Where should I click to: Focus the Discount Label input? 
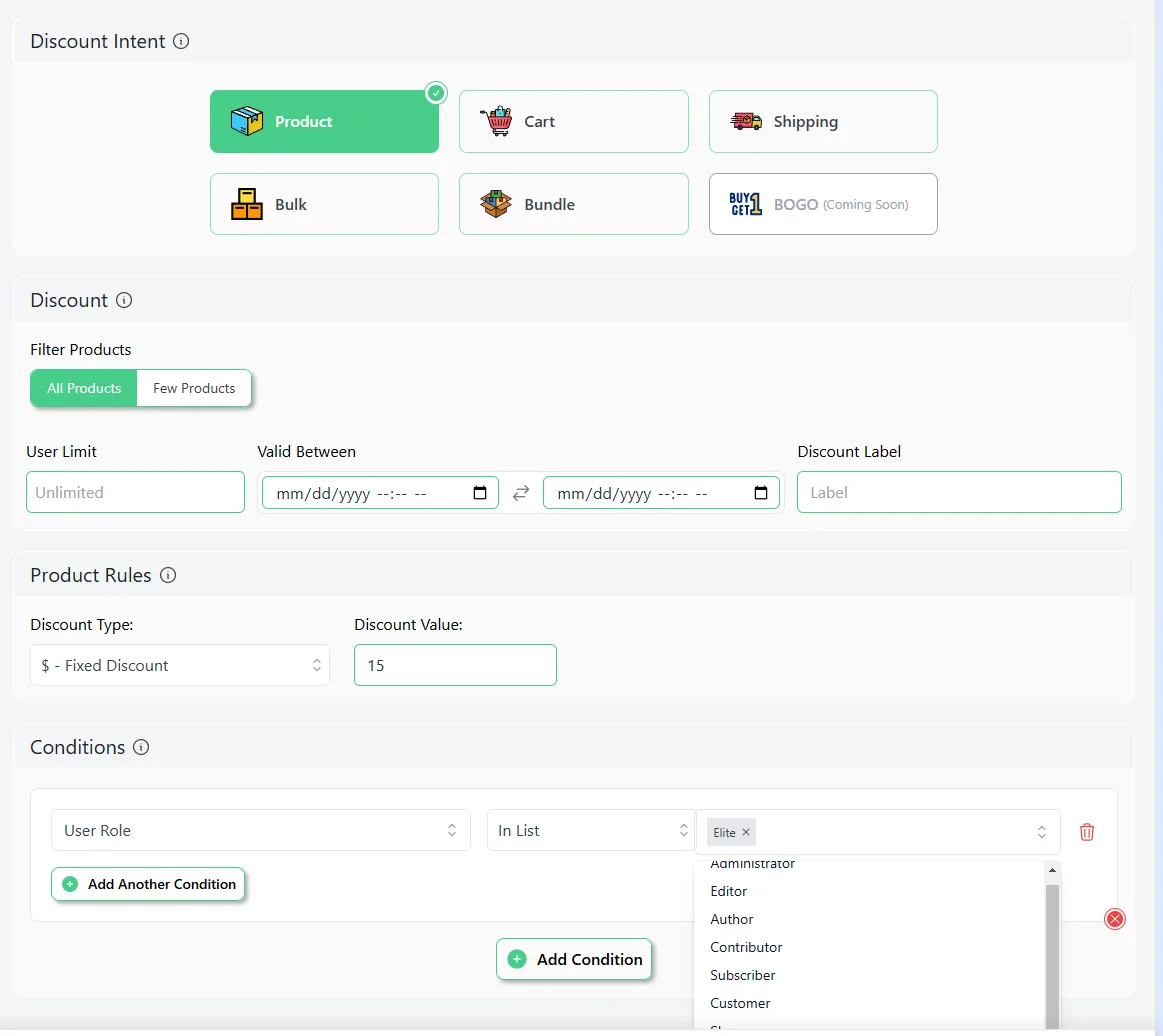tap(959, 492)
